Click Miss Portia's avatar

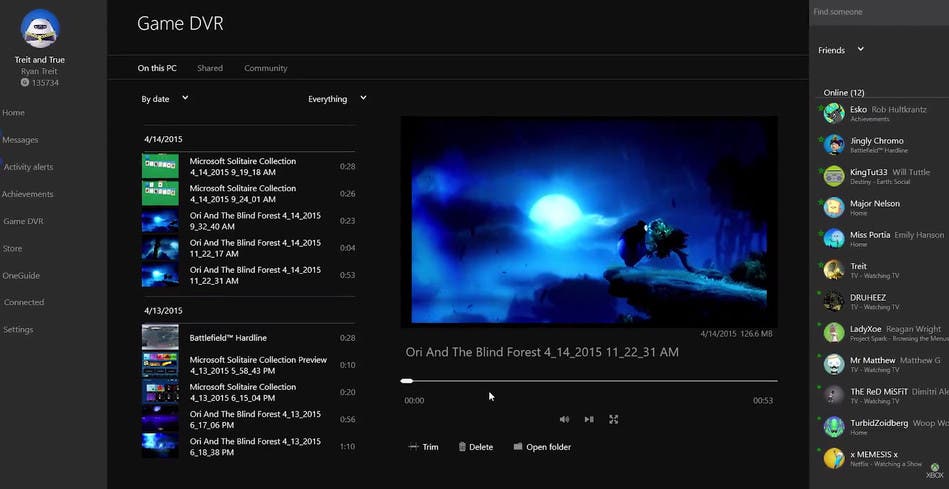833,238
